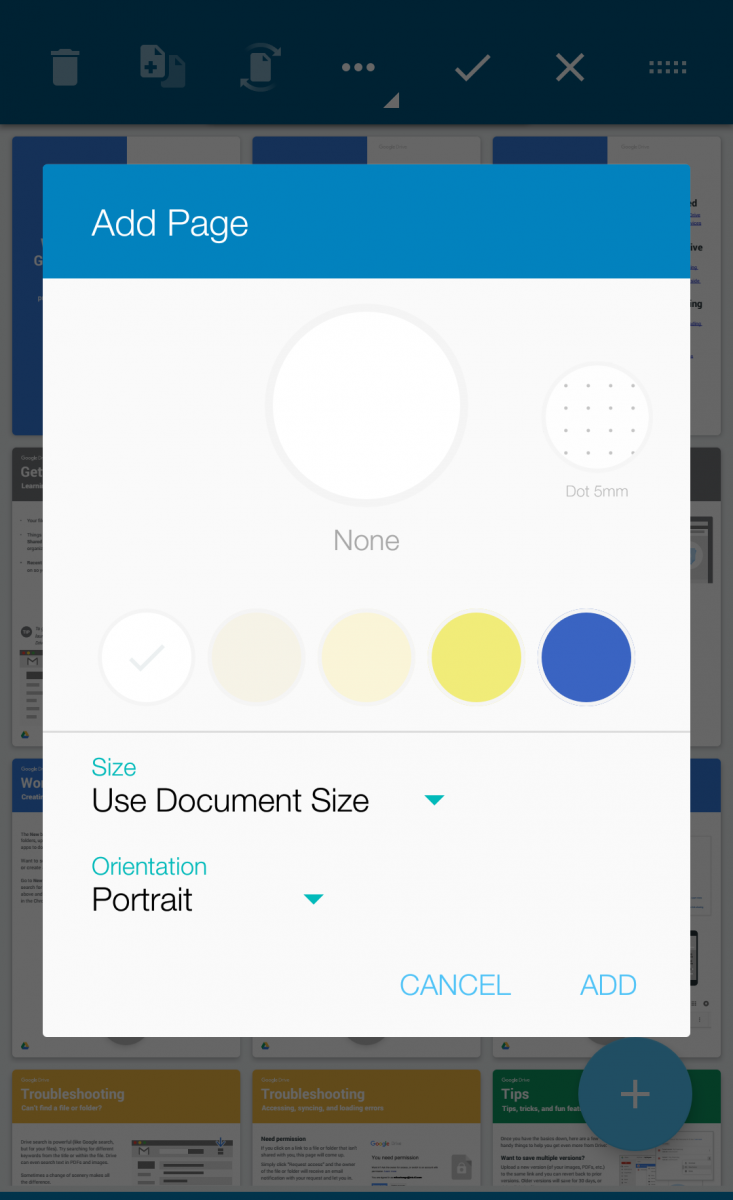The height and width of the screenshot is (1200, 733).
Task: Tap the trash icon to delete pages
Action: click(64, 67)
